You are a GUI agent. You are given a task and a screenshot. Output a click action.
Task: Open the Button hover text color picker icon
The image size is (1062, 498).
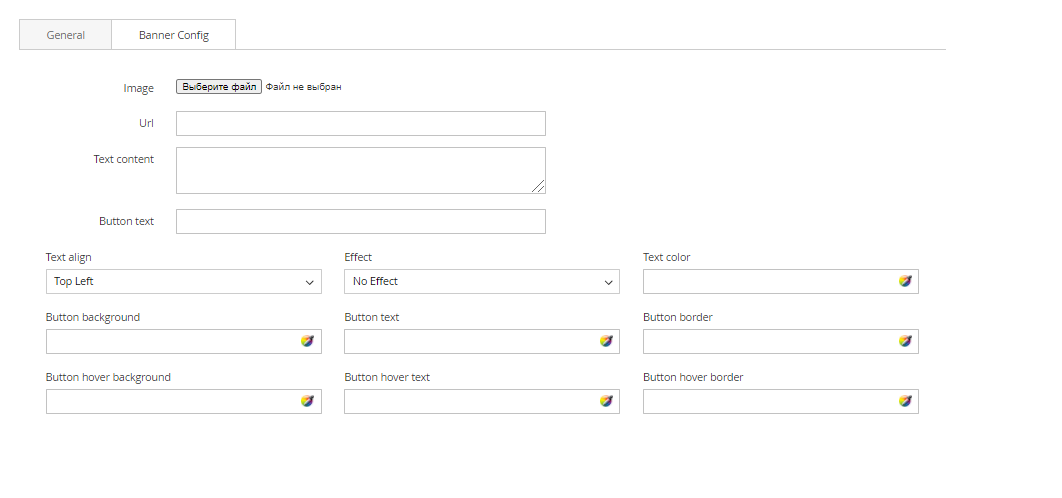point(606,401)
